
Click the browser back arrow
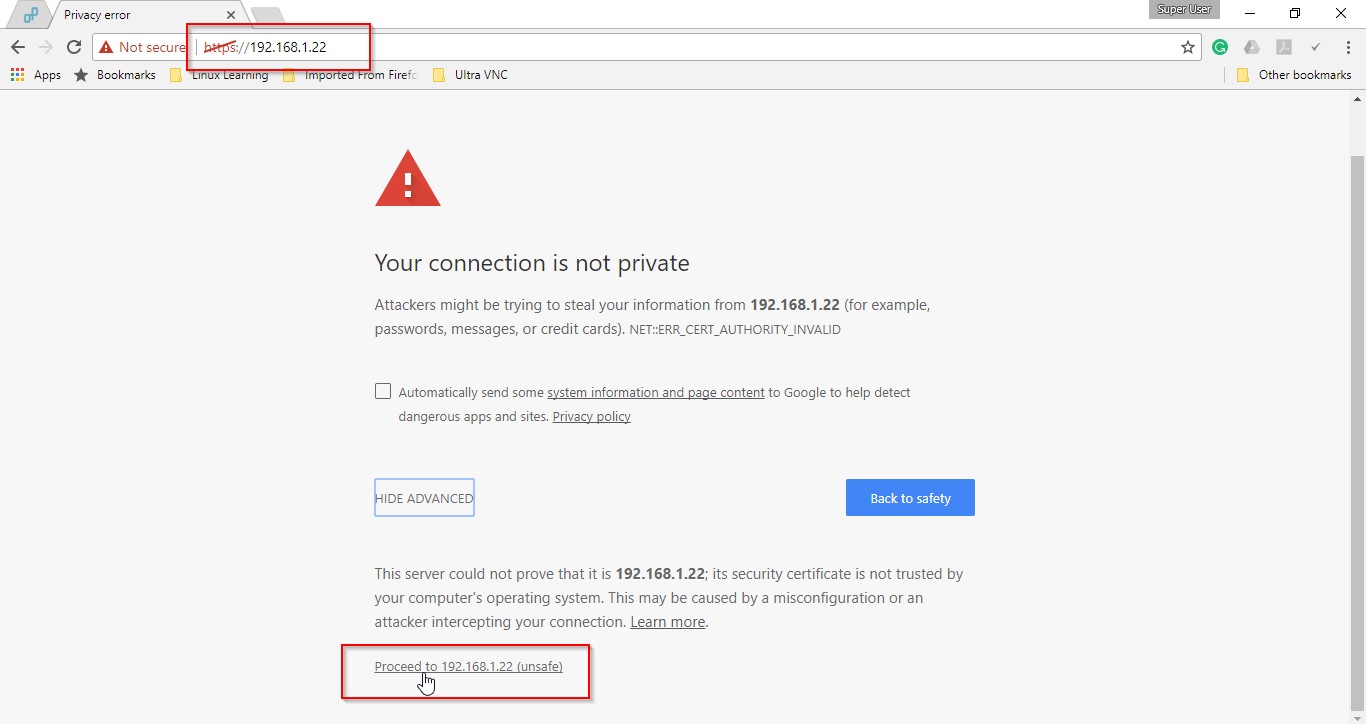tap(18, 47)
